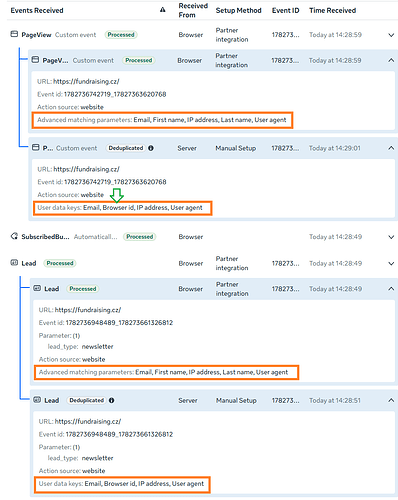
Task: Click the Processed badge on top Lead row
Action: (60, 263)
